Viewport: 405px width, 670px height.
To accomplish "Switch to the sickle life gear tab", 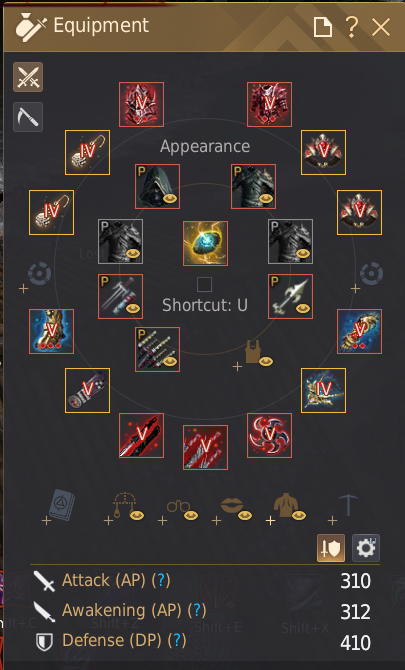I will click(28, 117).
